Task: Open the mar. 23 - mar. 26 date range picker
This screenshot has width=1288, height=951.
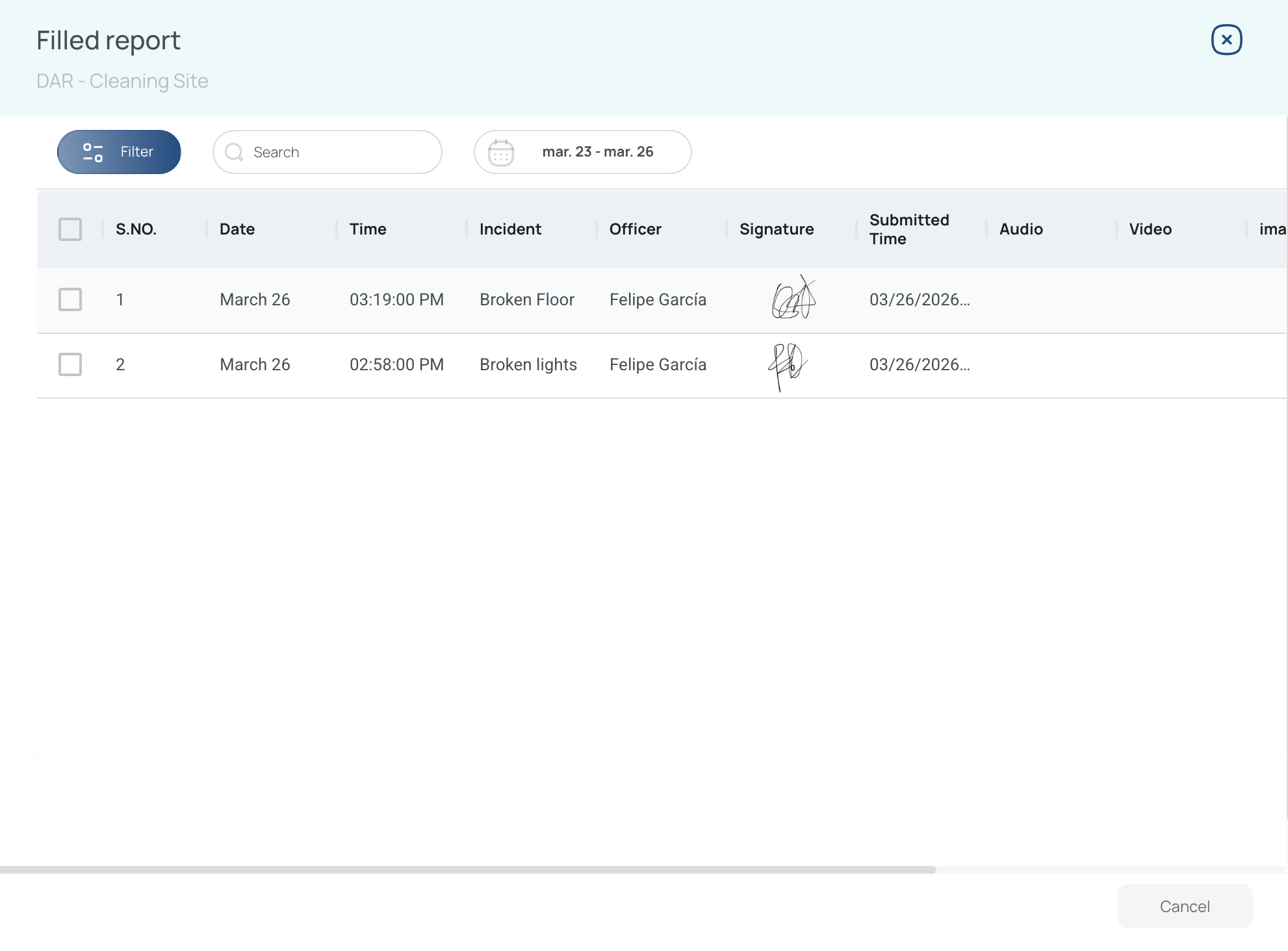Action: (597, 152)
